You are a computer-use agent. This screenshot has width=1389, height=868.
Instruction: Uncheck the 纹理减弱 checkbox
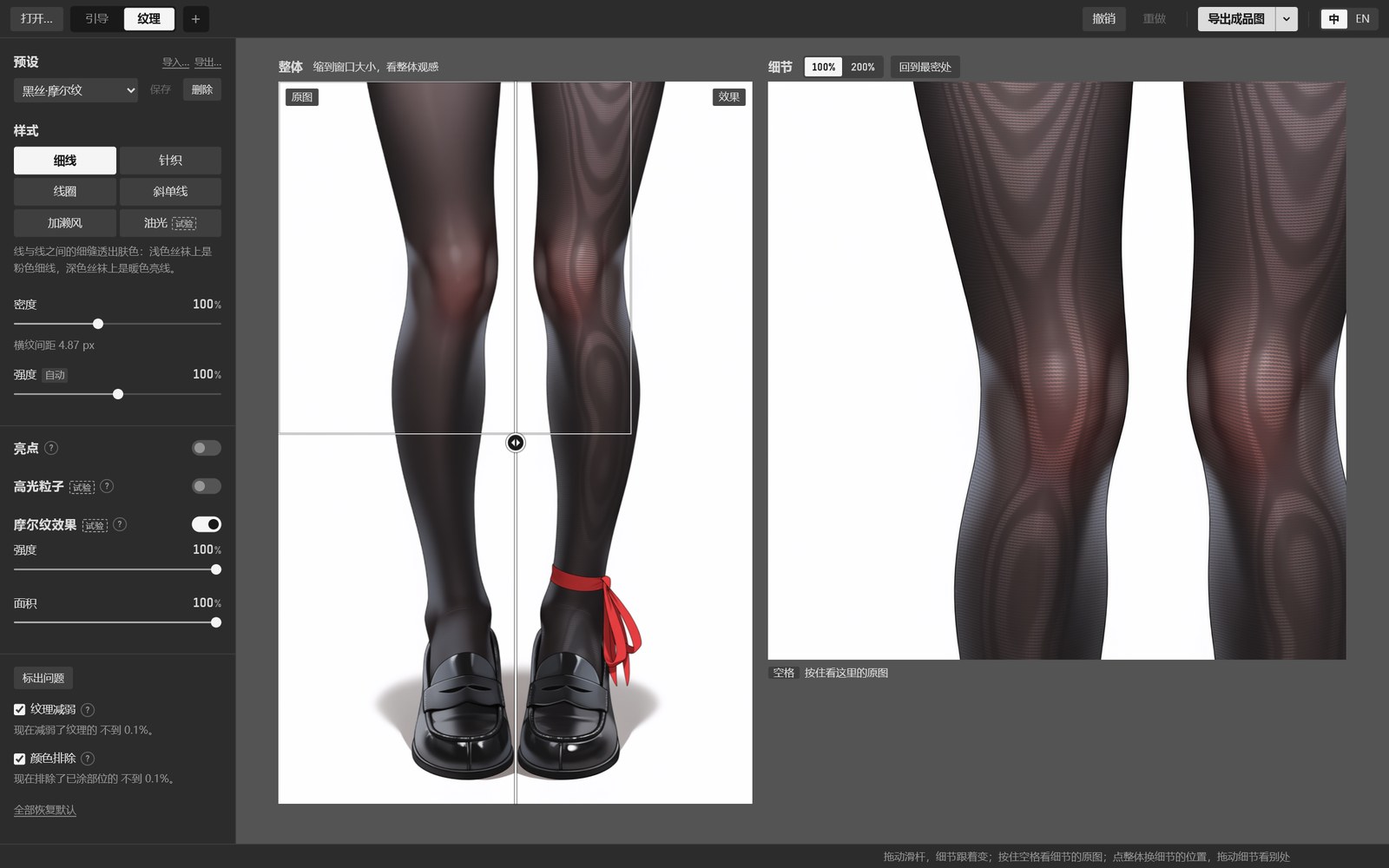point(19,709)
